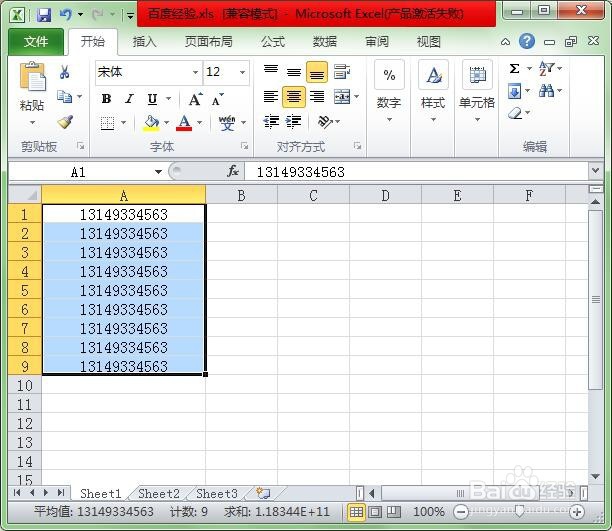Select row 10 header
The image size is (612, 531).
click(x=25, y=385)
